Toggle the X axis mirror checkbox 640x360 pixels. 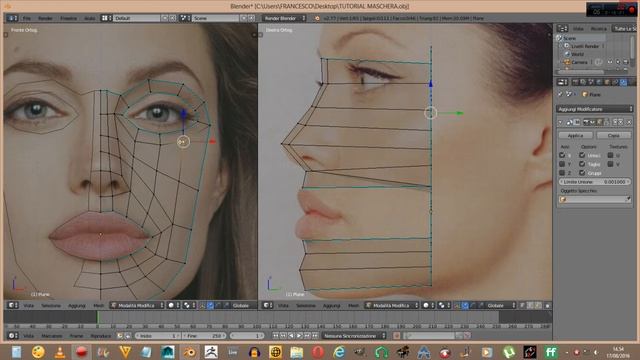pos(562,155)
